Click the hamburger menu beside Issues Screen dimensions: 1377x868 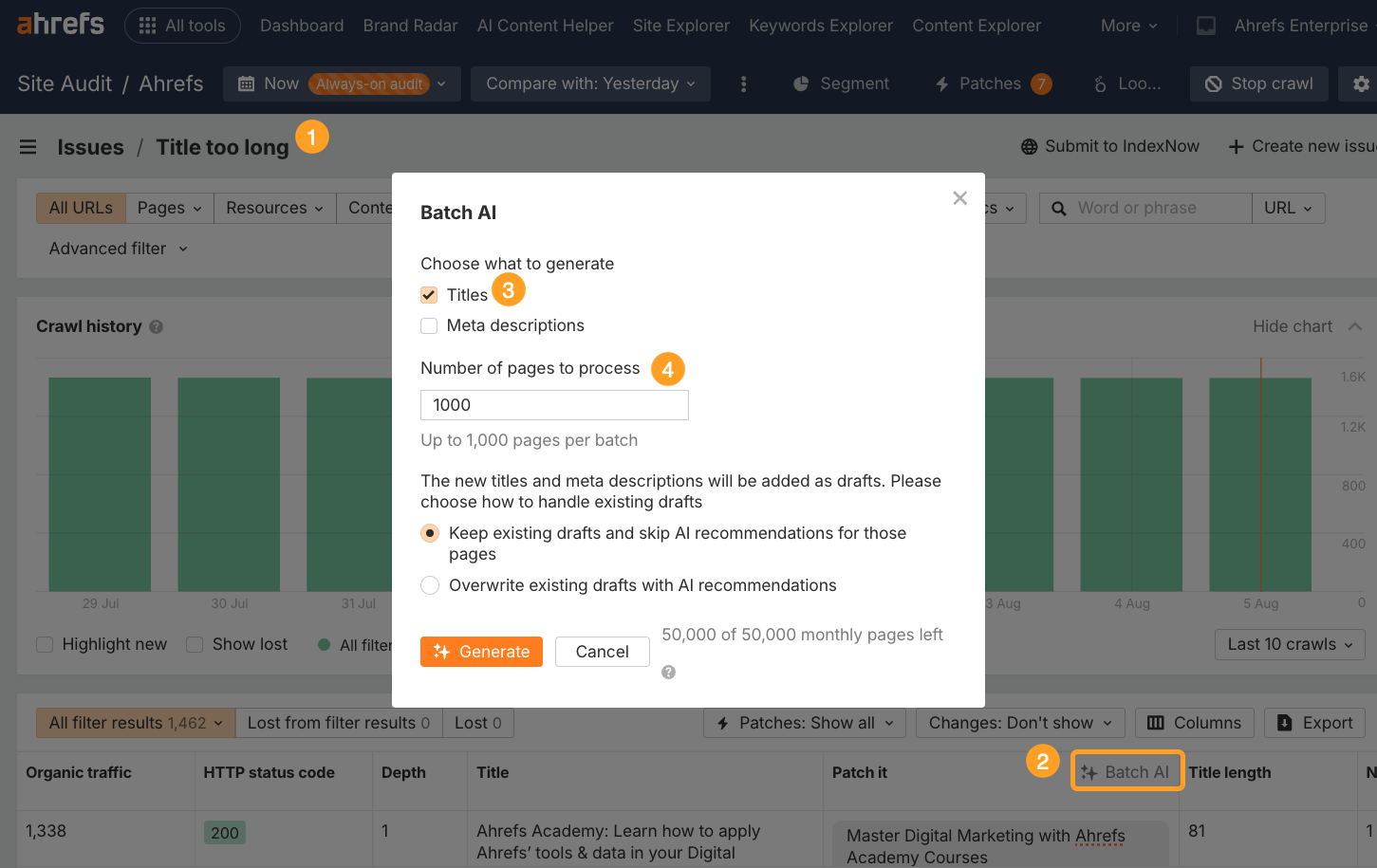pos(28,147)
